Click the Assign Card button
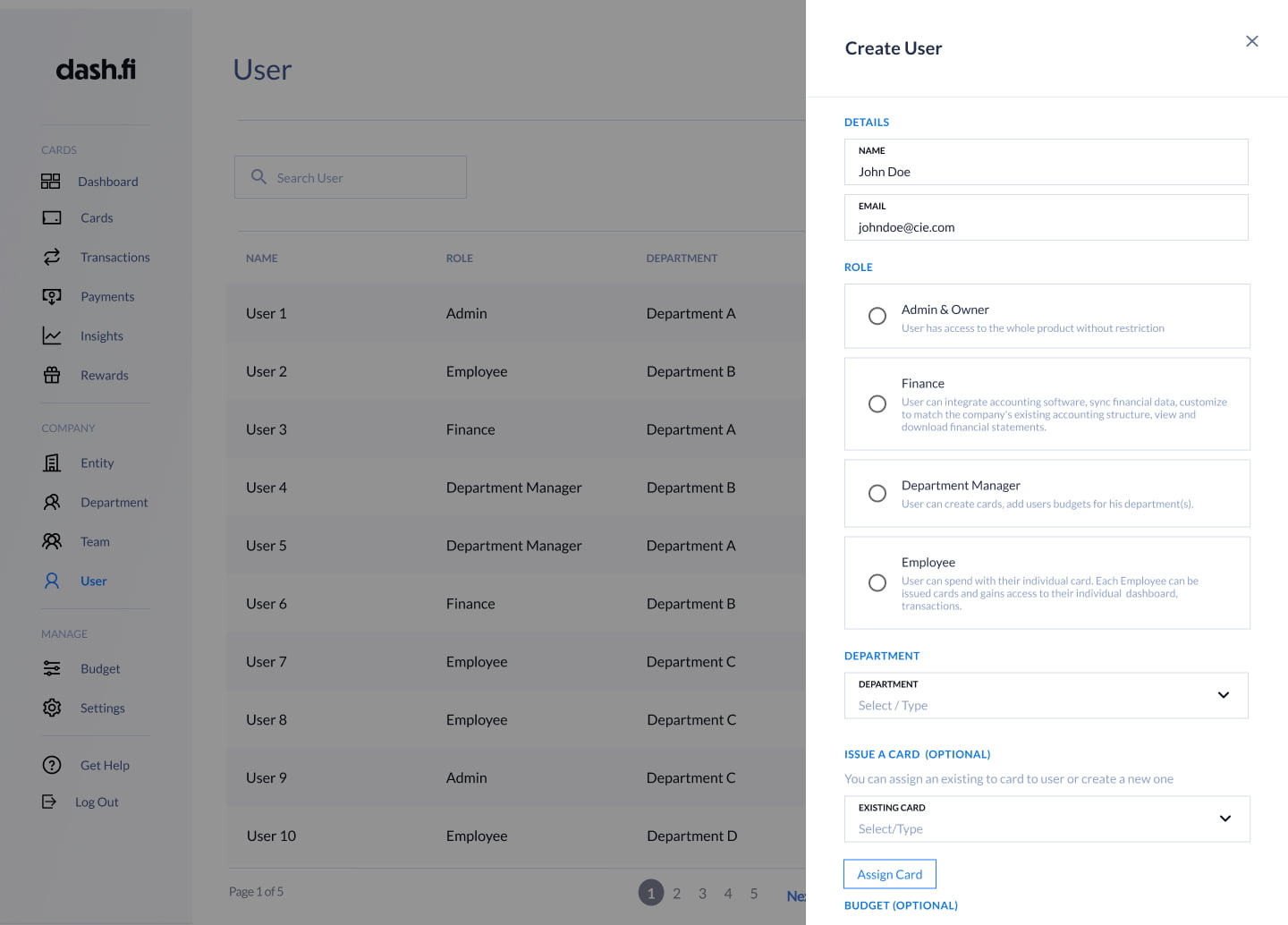 889,874
